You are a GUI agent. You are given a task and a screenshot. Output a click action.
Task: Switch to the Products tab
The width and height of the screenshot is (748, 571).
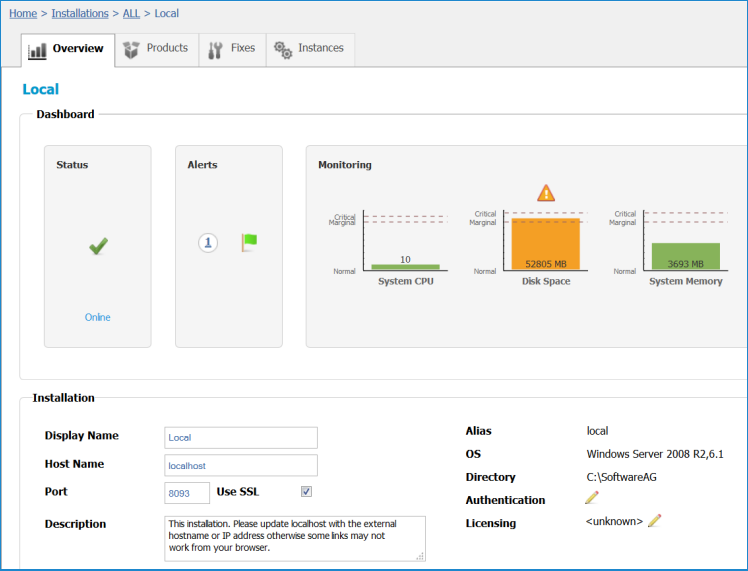[x=156, y=49]
